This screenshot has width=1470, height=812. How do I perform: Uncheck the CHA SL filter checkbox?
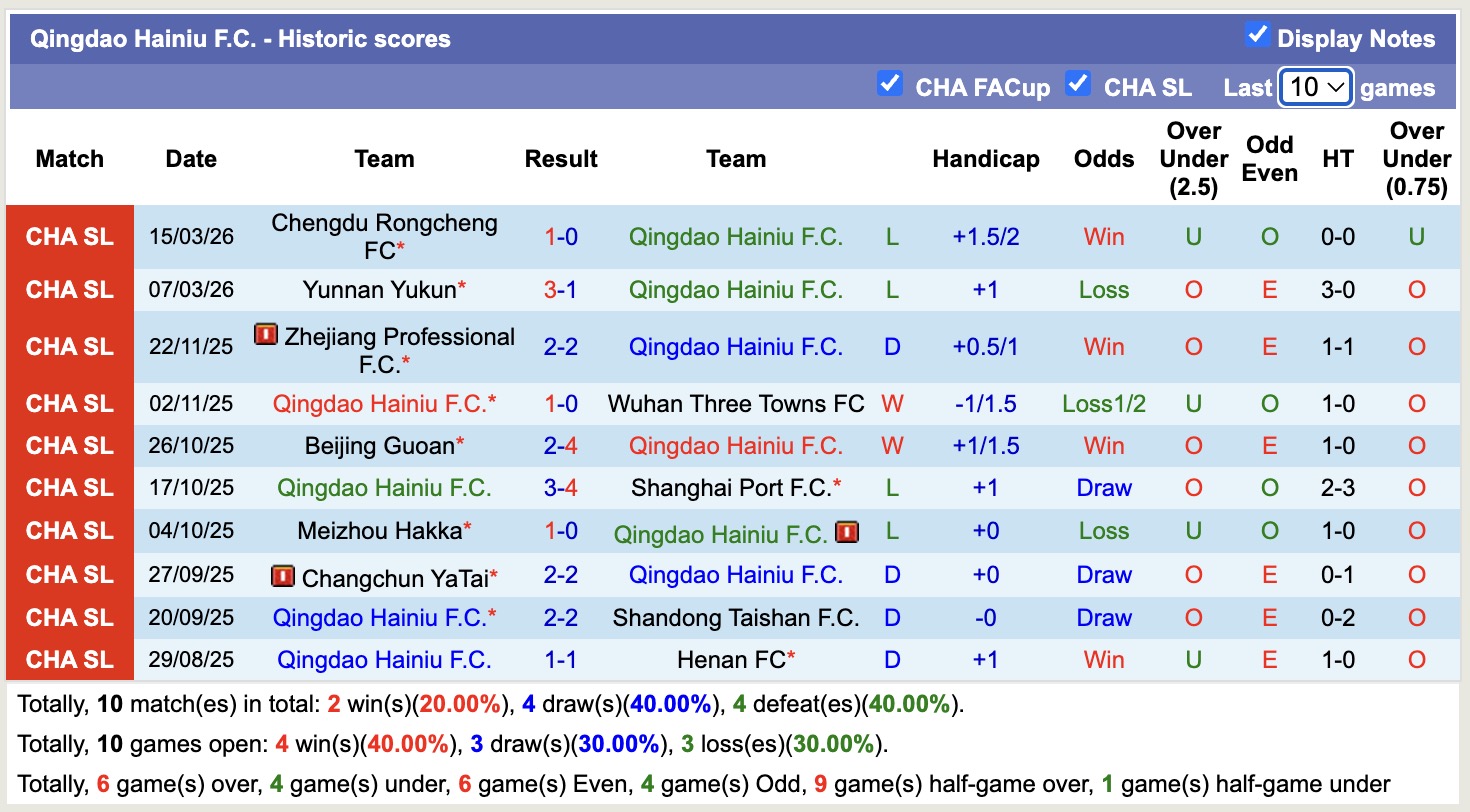click(x=1077, y=84)
